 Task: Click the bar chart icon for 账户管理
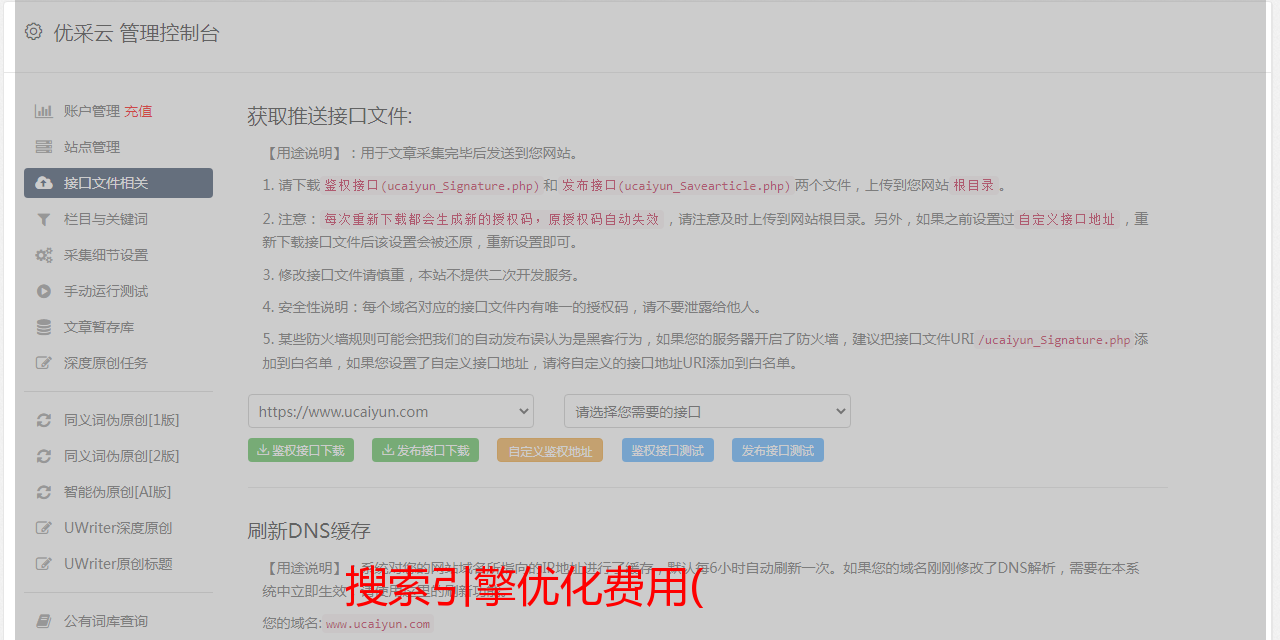[44, 111]
